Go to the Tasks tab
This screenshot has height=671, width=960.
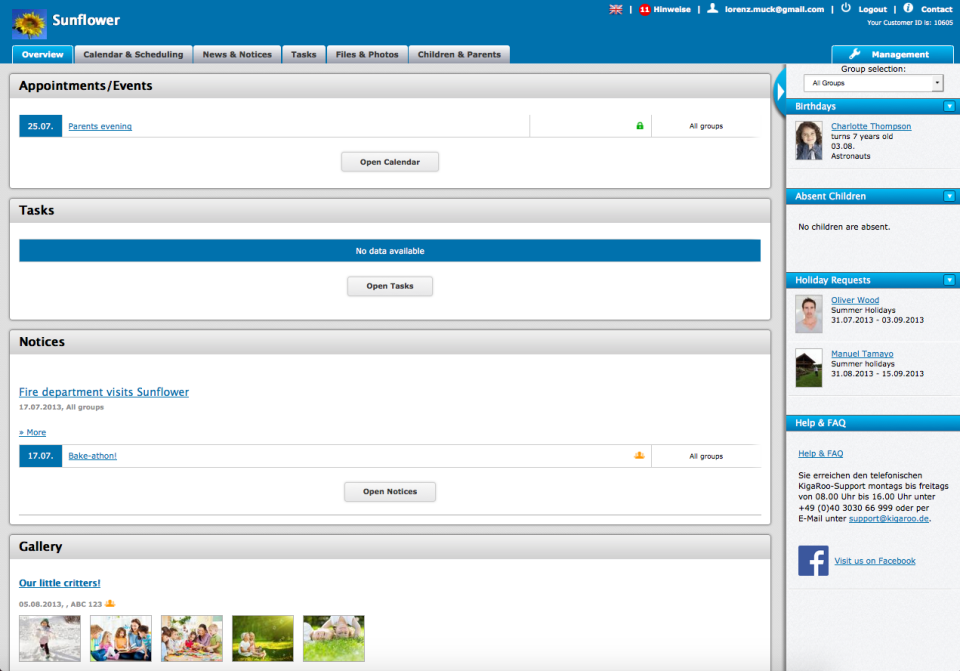[304, 54]
